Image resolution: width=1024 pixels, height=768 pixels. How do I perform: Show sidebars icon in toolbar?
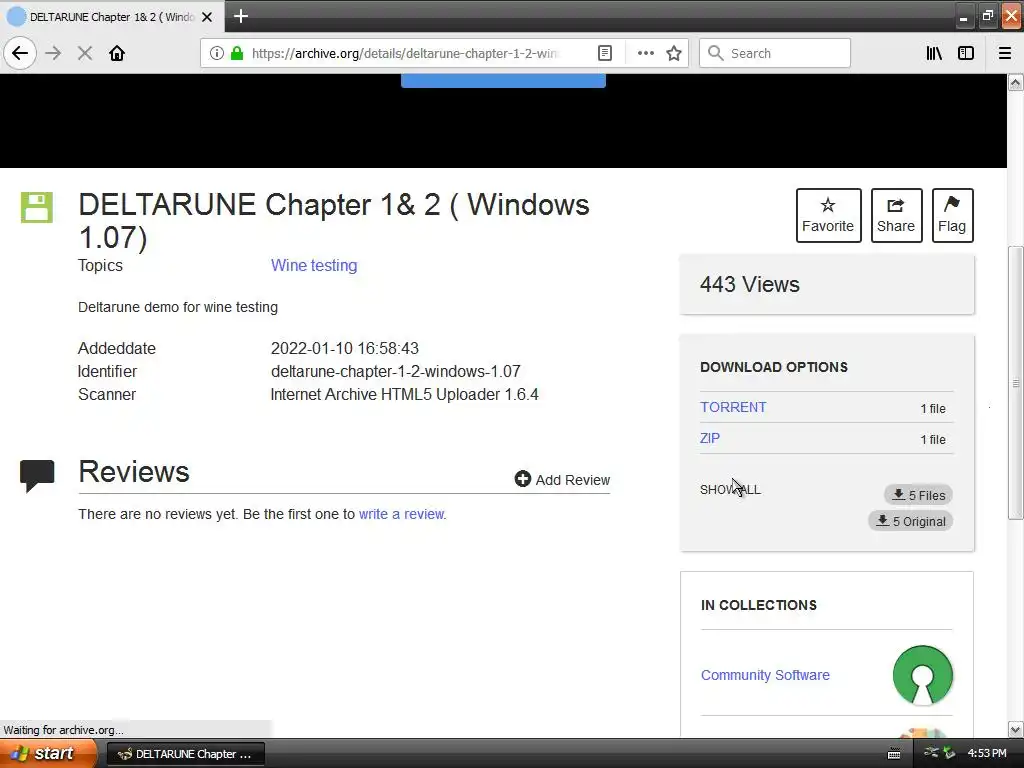pyautogui.click(x=966, y=53)
